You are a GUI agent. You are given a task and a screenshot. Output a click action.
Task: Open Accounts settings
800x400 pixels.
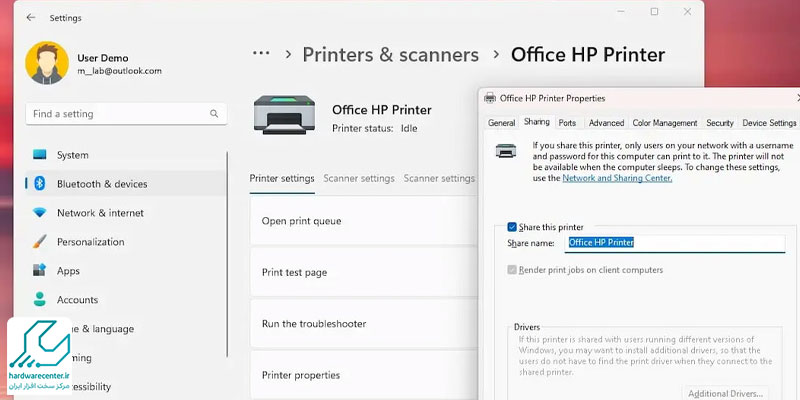coord(126,299)
